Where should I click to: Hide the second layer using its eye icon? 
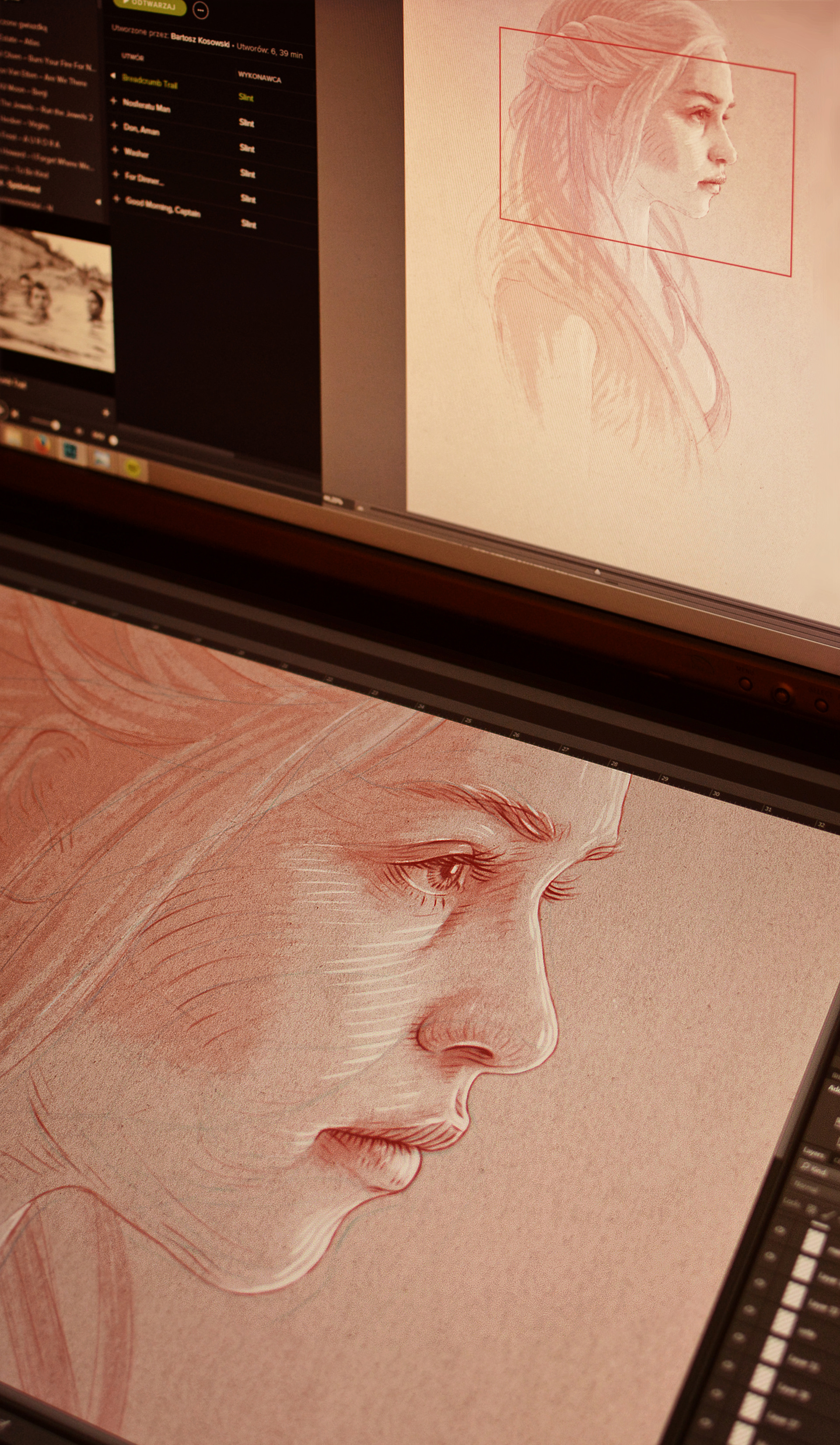click(x=770, y=1256)
